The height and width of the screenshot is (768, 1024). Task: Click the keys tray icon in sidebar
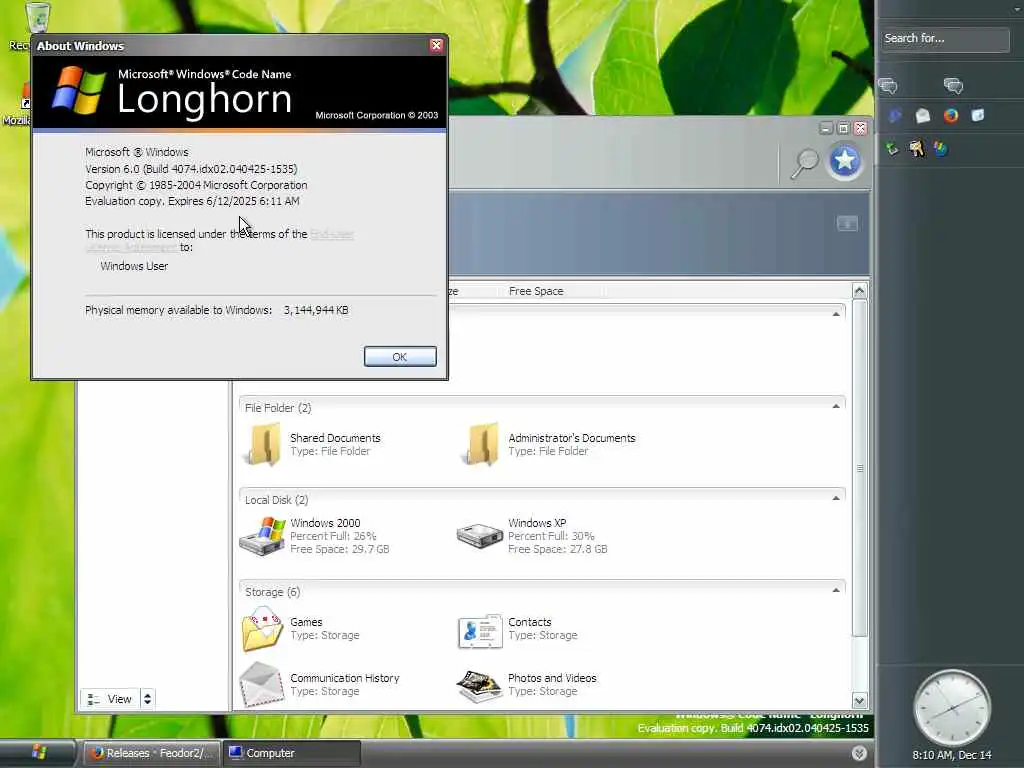point(916,149)
